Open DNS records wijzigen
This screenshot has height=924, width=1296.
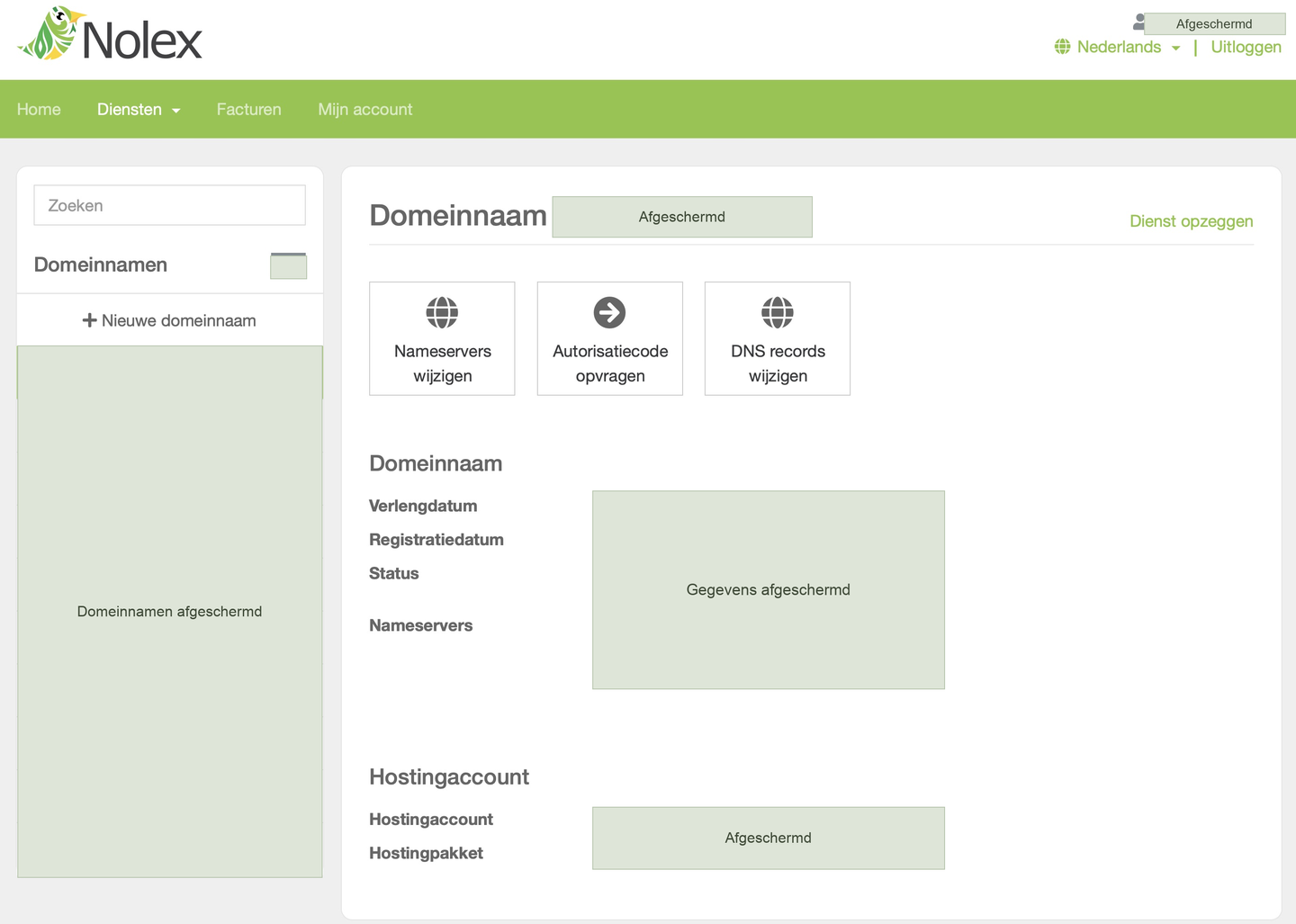coord(778,338)
